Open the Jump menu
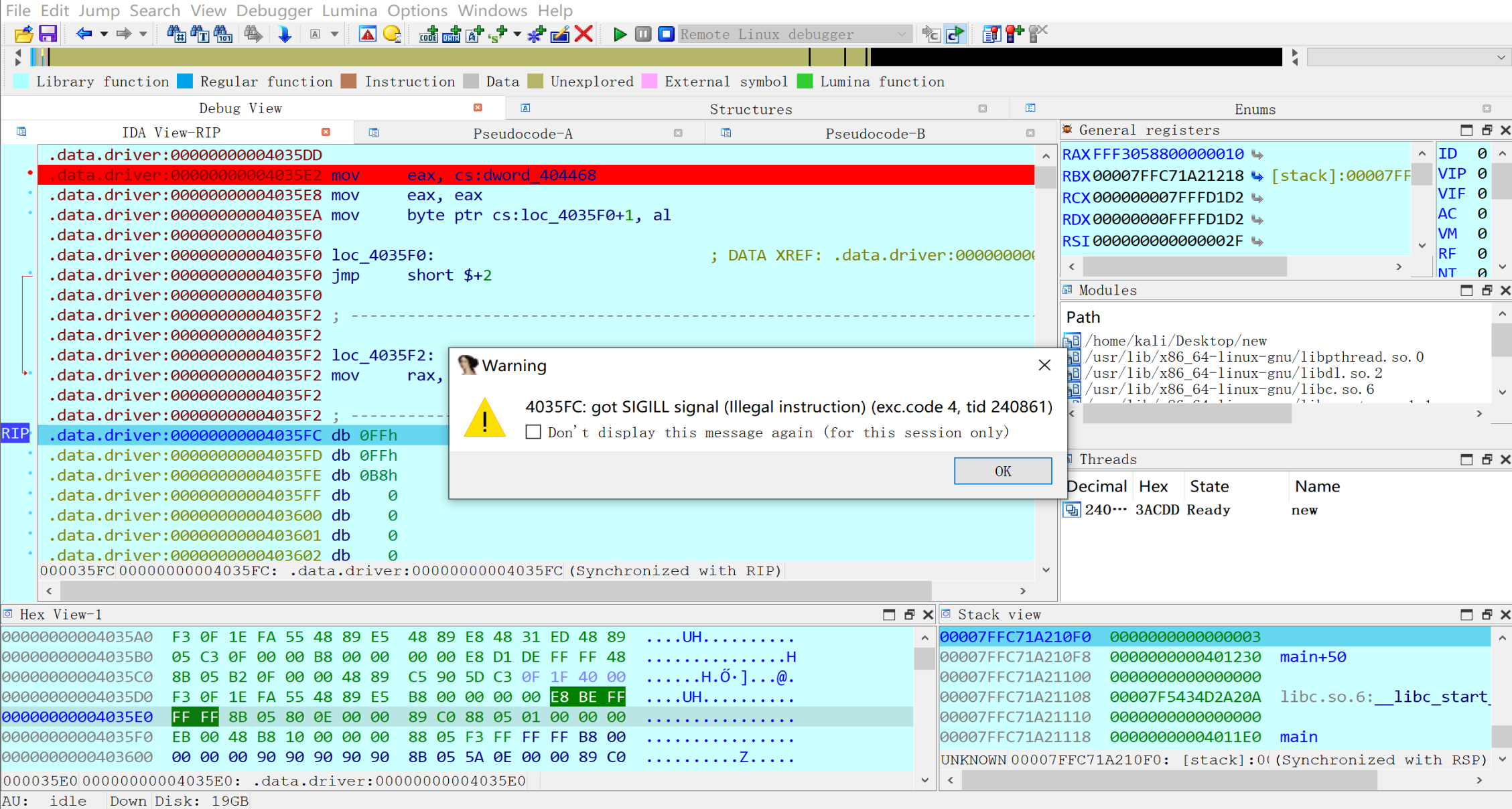The height and width of the screenshot is (809, 1512). [x=99, y=11]
